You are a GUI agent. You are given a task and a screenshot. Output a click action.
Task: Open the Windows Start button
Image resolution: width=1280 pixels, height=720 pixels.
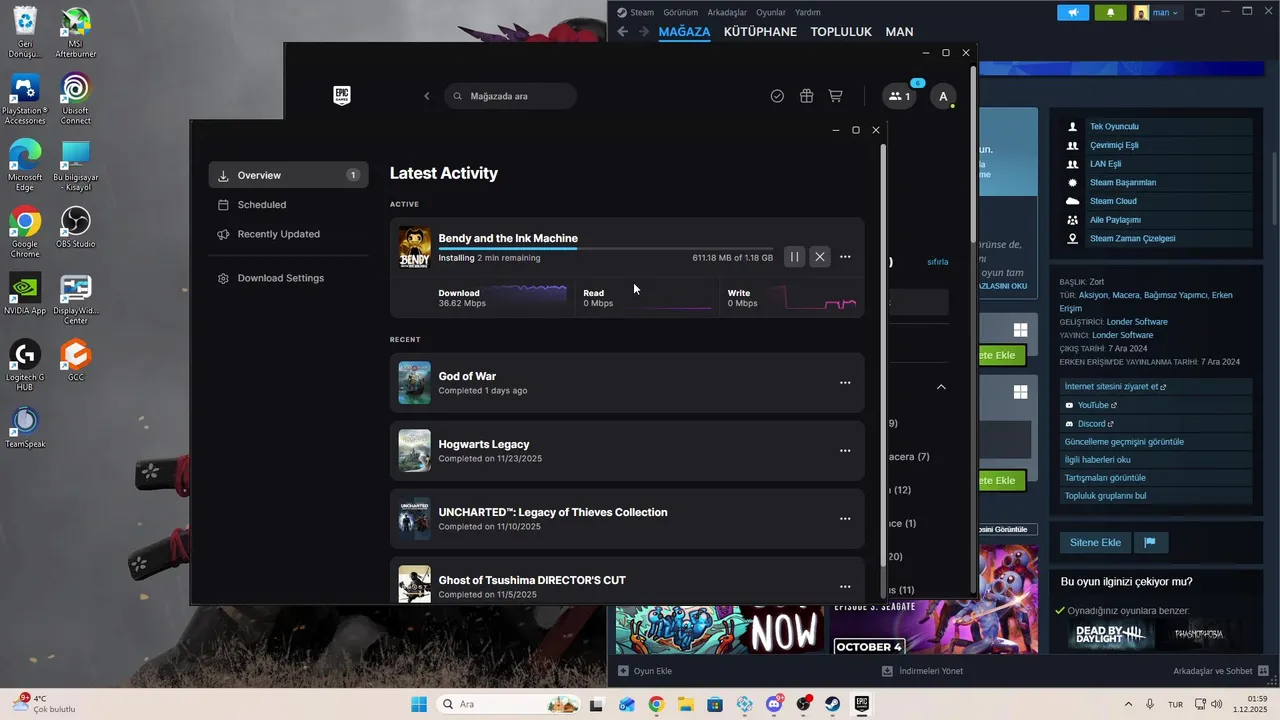pos(418,704)
